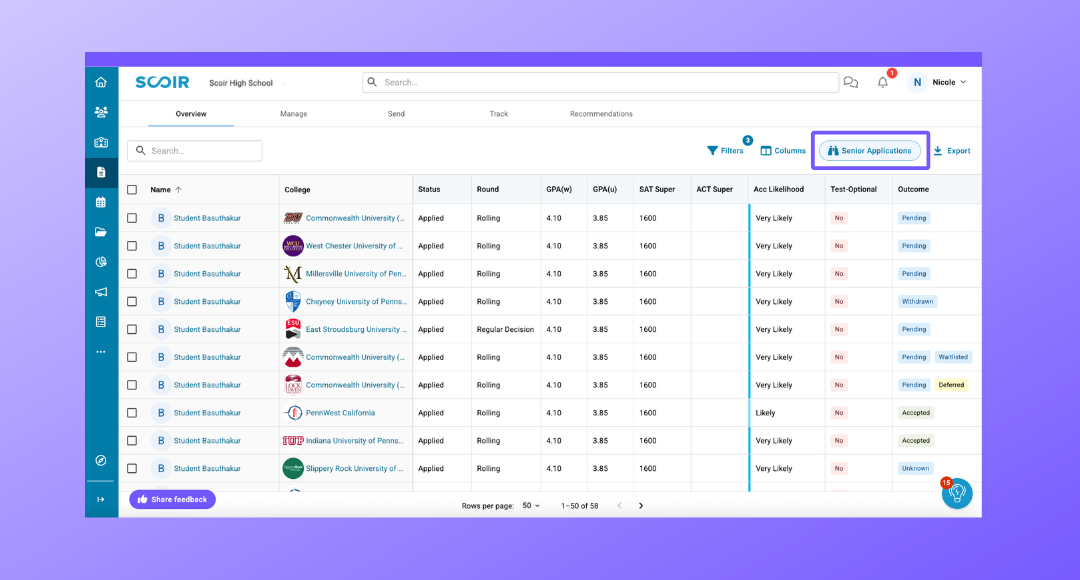Open the notifications bell

point(883,83)
